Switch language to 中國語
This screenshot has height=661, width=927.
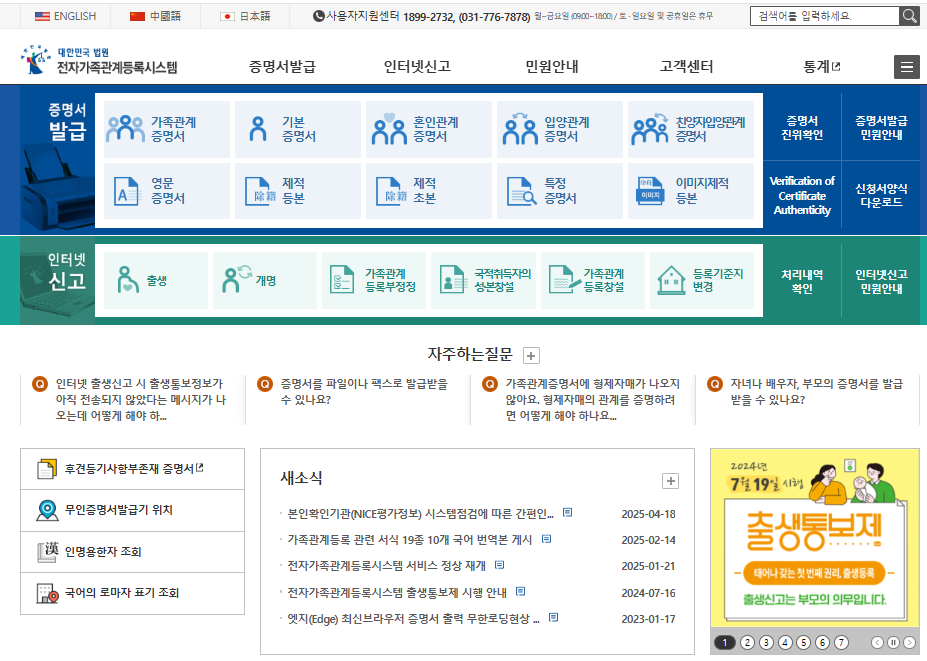coord(155,16)
